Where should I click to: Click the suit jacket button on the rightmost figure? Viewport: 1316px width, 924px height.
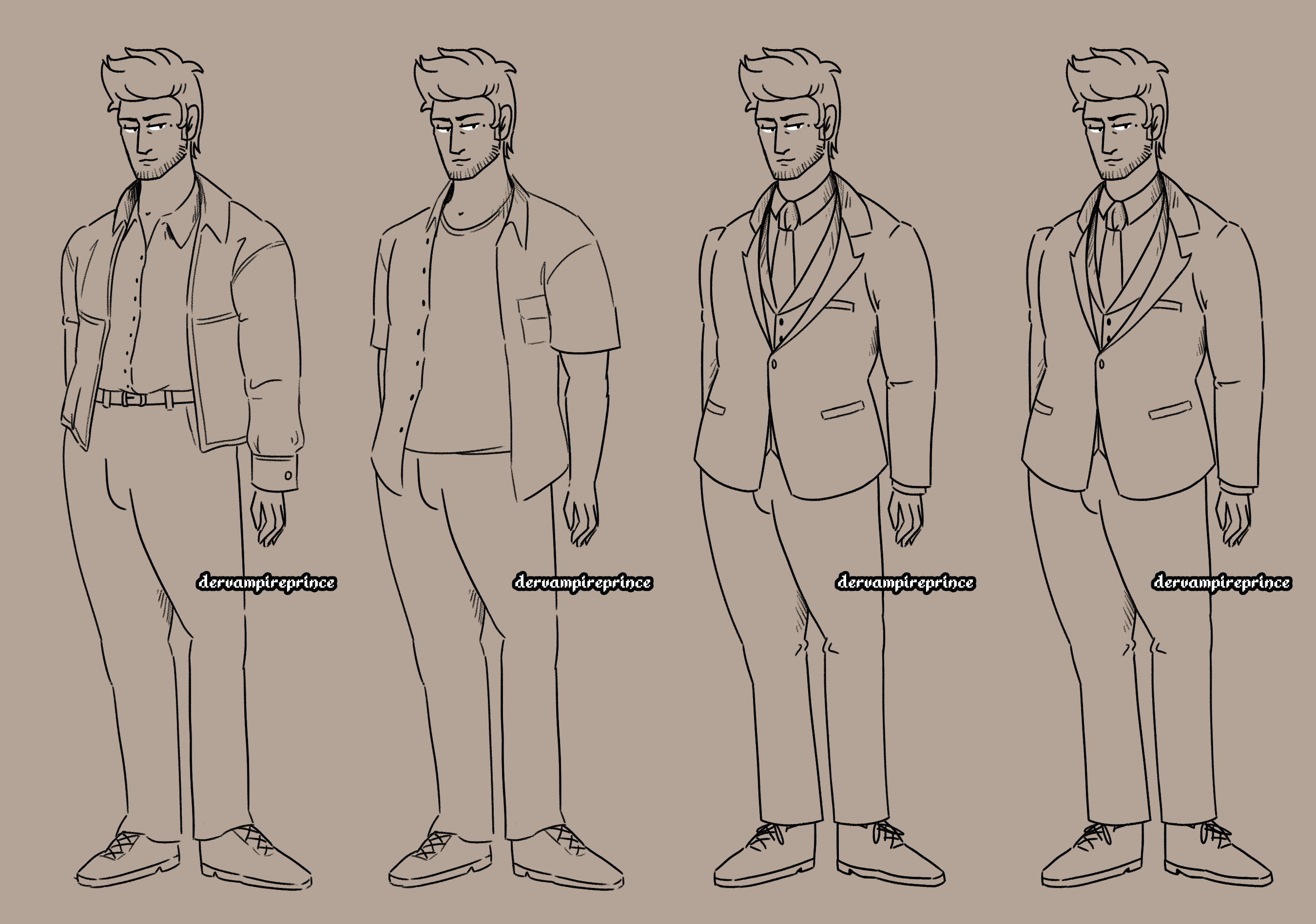click(x=1102, y=364)
